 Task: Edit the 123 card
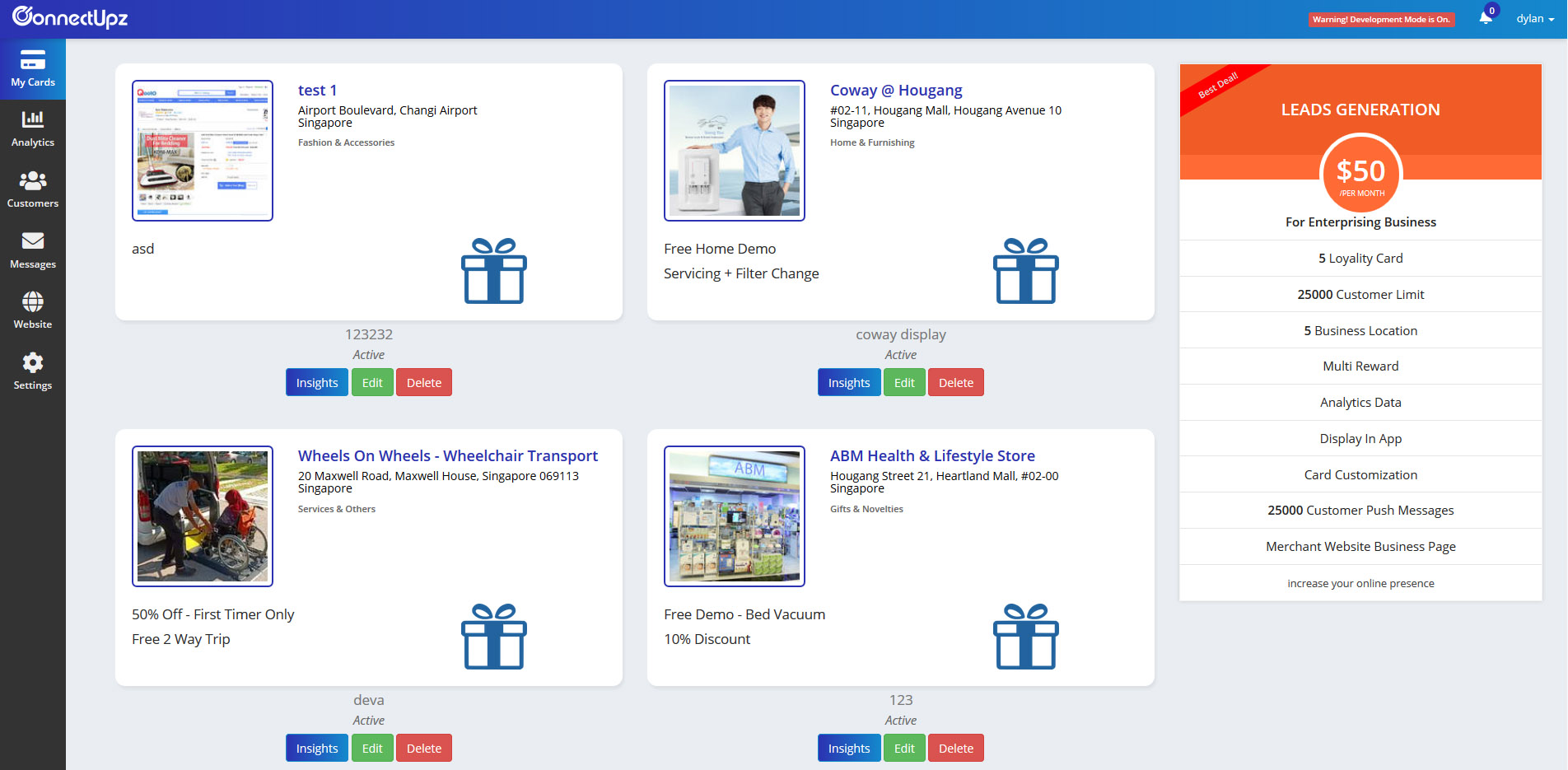coord(904,748)
